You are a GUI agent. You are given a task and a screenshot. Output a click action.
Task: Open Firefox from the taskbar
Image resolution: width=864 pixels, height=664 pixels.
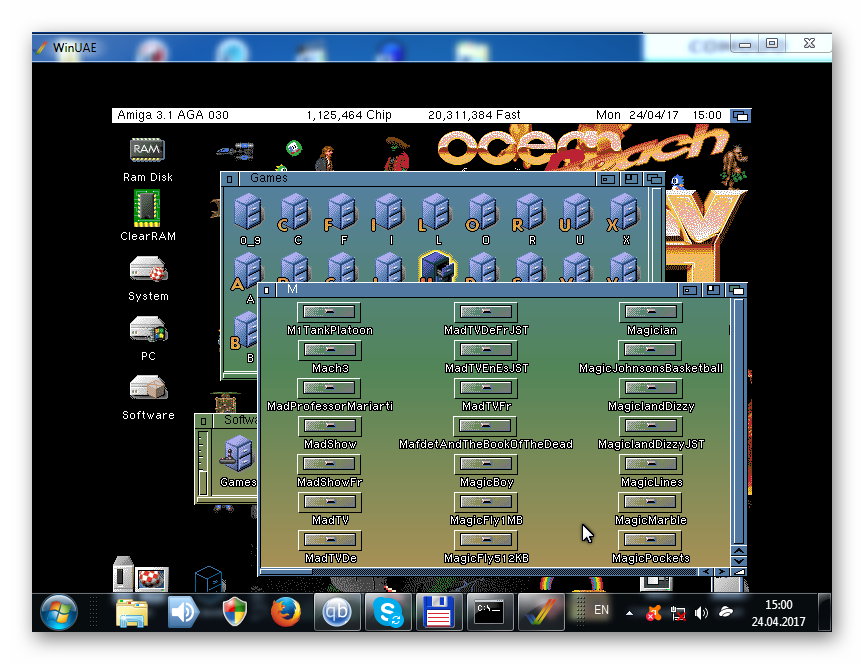click(285, 612)
